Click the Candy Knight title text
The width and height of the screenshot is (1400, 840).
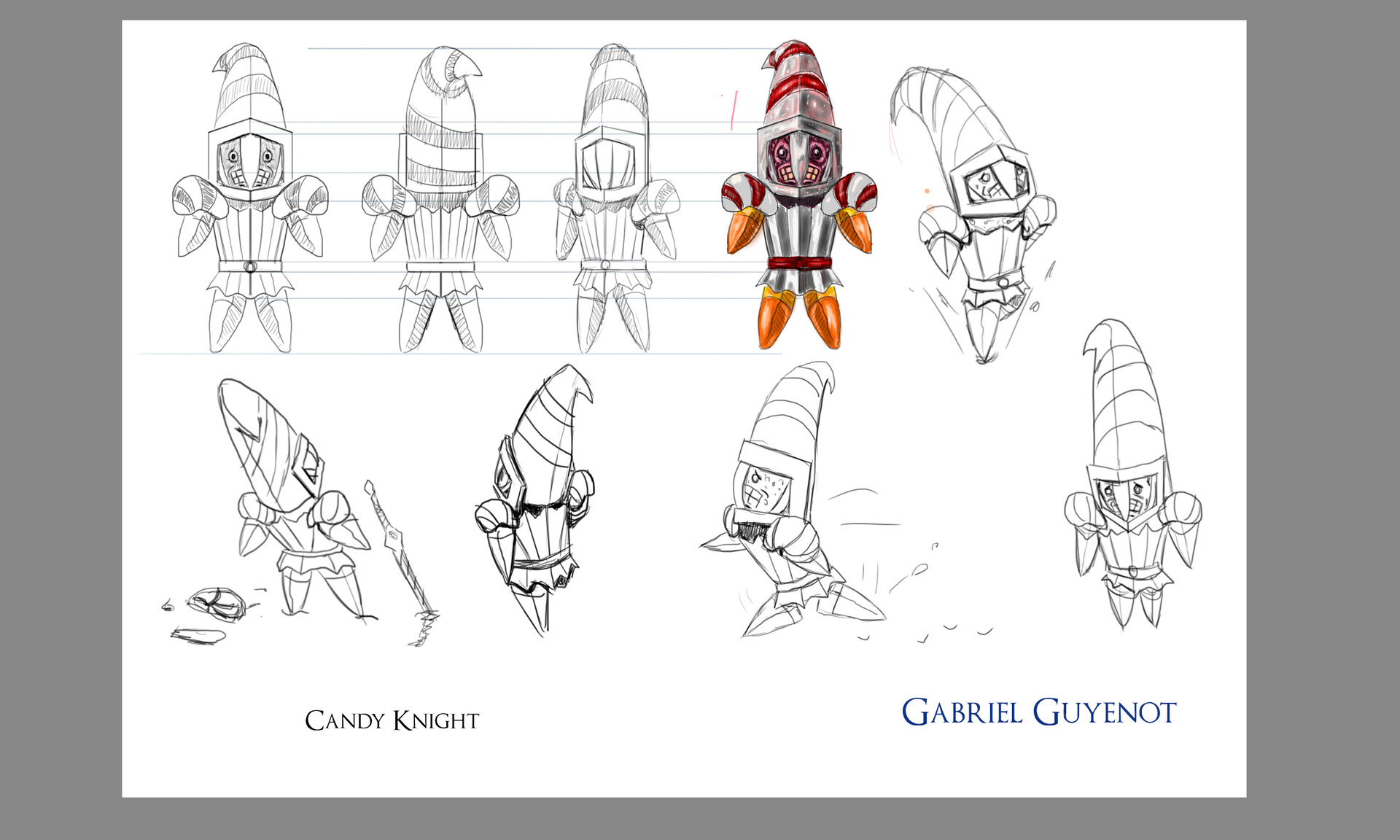pyautogui.click(x=394, y=720)
